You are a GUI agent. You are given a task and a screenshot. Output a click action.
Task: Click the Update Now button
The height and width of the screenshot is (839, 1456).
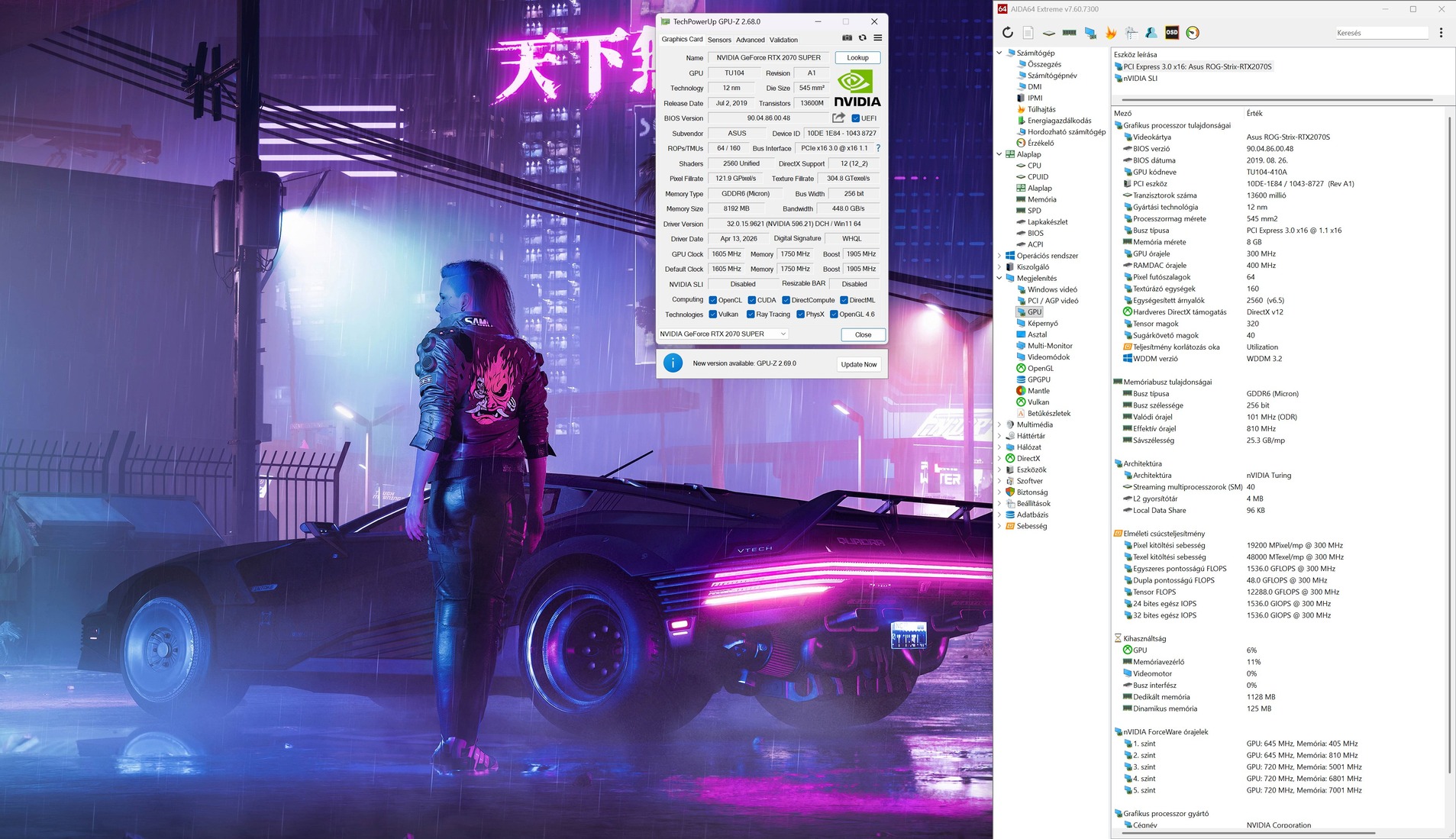pos(859,364)
